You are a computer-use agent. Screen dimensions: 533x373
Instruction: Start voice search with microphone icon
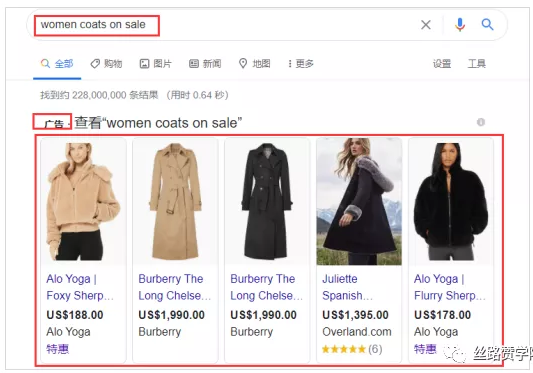coord(460,24)
